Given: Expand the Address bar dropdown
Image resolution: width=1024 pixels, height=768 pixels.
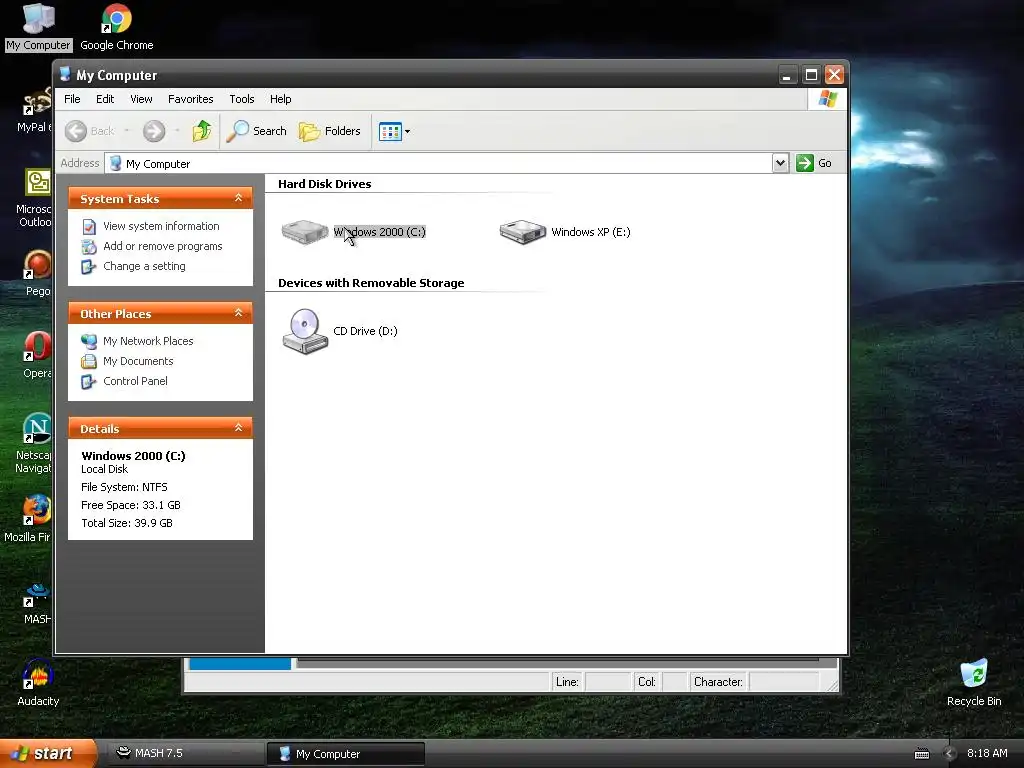Looking at the screenshot, I should [780, 163].
